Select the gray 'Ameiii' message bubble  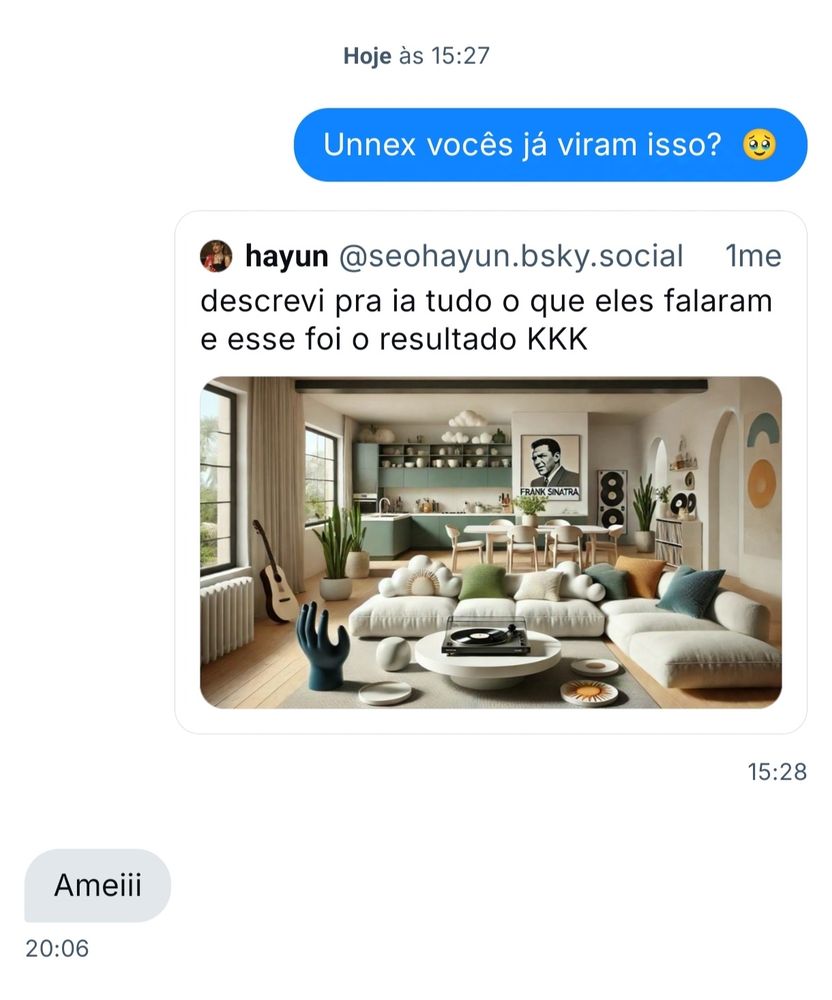click(98, 885)
